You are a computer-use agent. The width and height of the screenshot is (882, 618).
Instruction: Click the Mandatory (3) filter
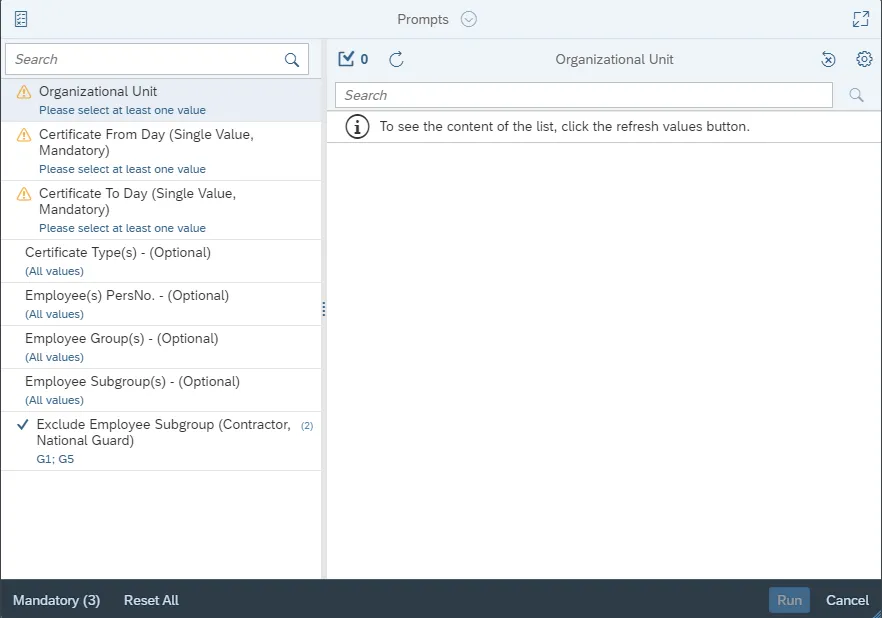coord(56,600)
